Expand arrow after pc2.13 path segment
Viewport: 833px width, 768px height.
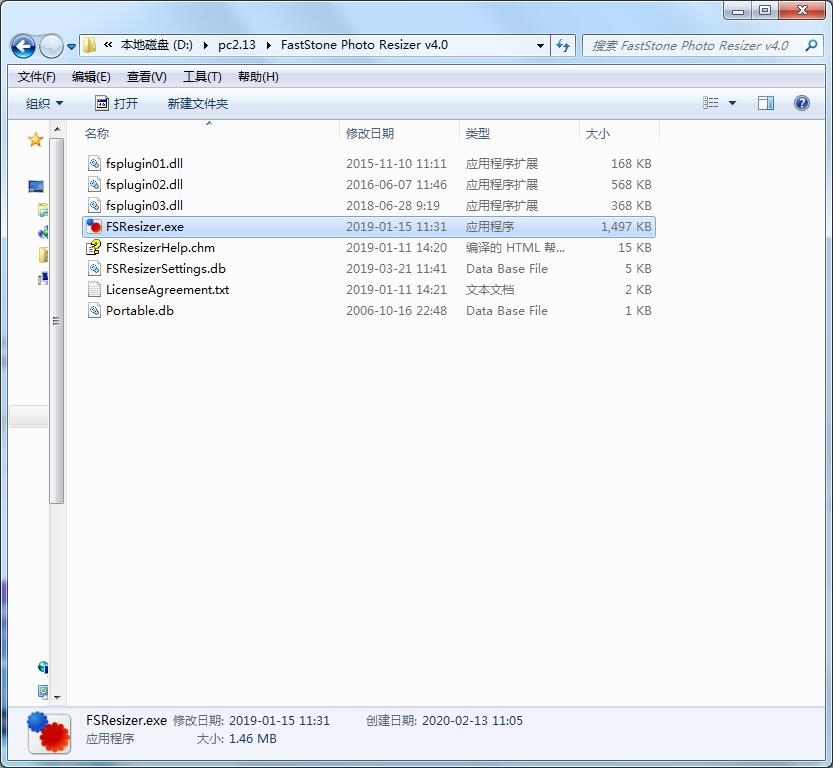pos(268,46)
